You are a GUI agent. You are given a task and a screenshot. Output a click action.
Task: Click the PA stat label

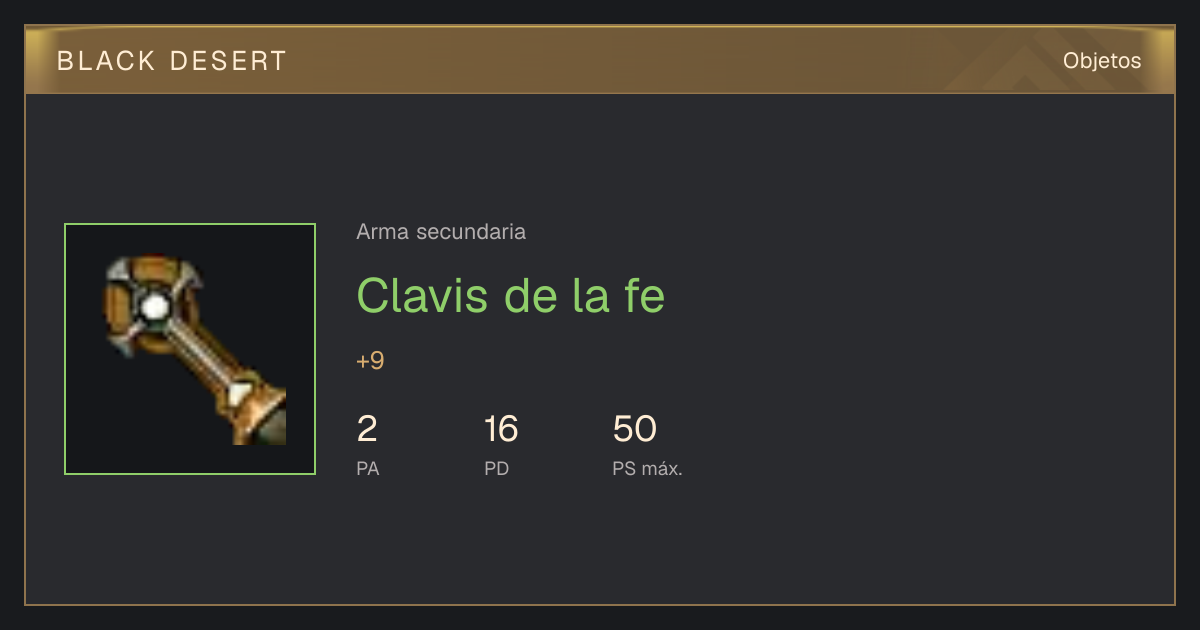(x=368, y=468)
